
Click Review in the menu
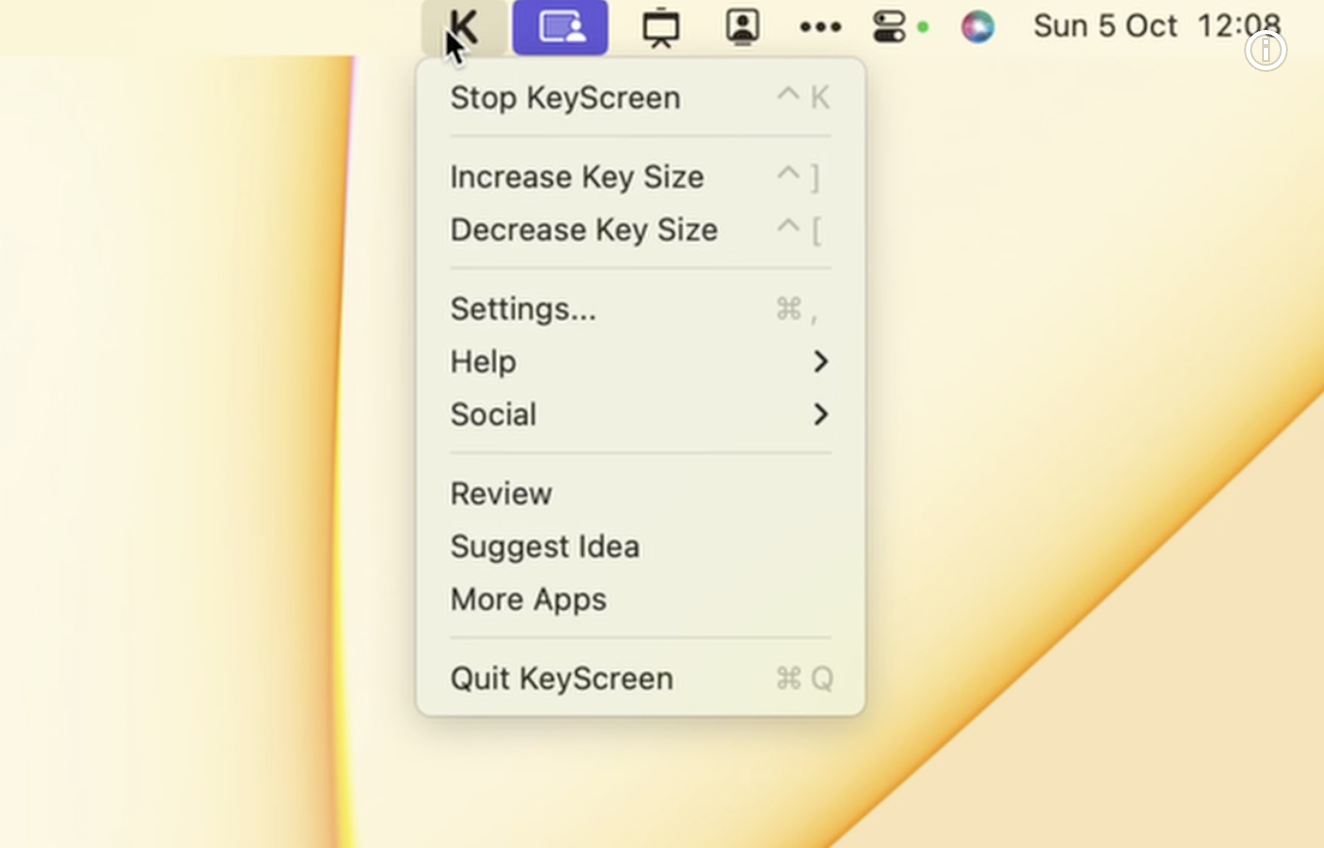(501, 493)
